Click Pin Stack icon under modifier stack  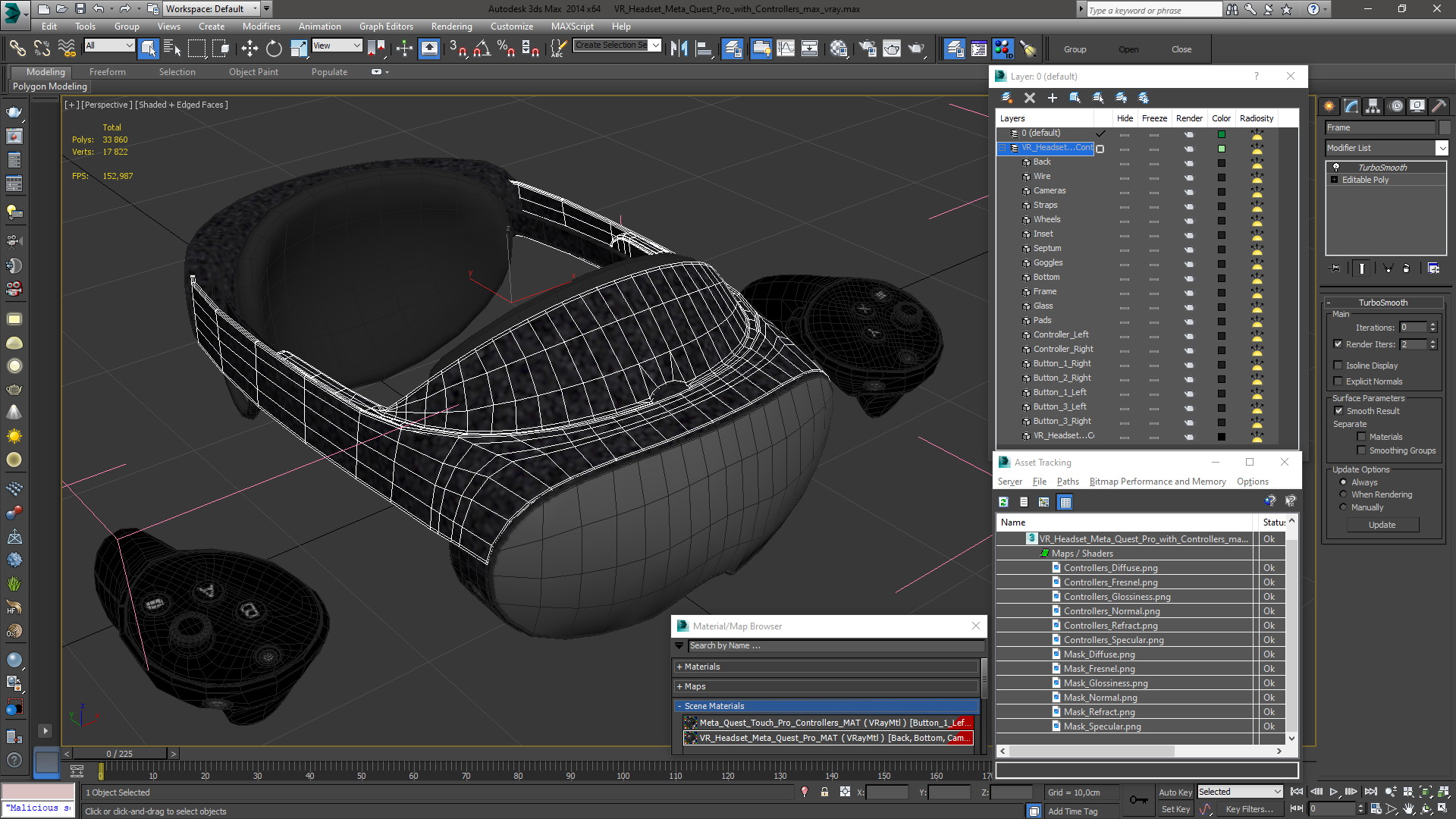(1335, 268)
